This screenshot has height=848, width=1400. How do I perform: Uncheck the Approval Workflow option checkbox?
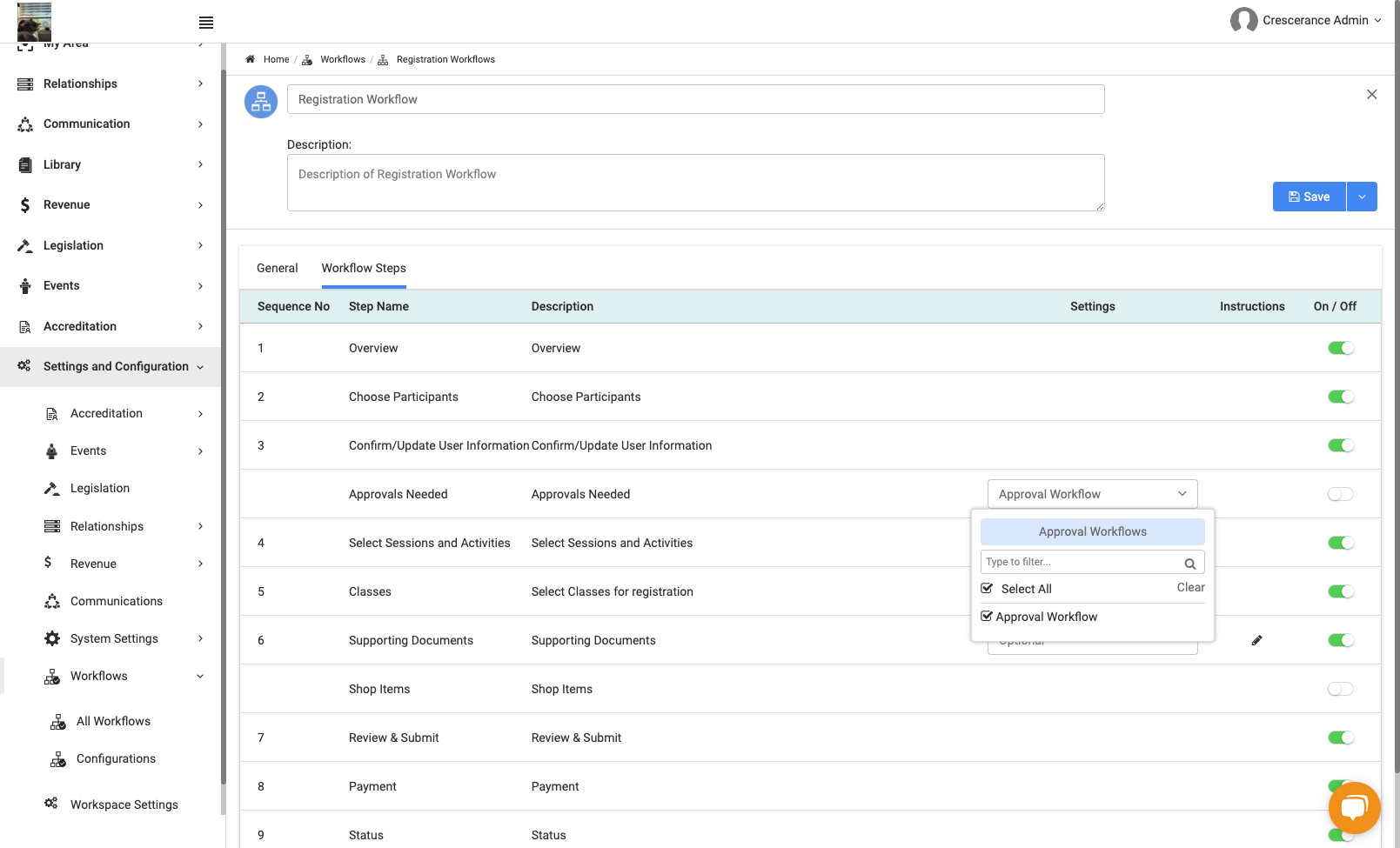point(987,616)
